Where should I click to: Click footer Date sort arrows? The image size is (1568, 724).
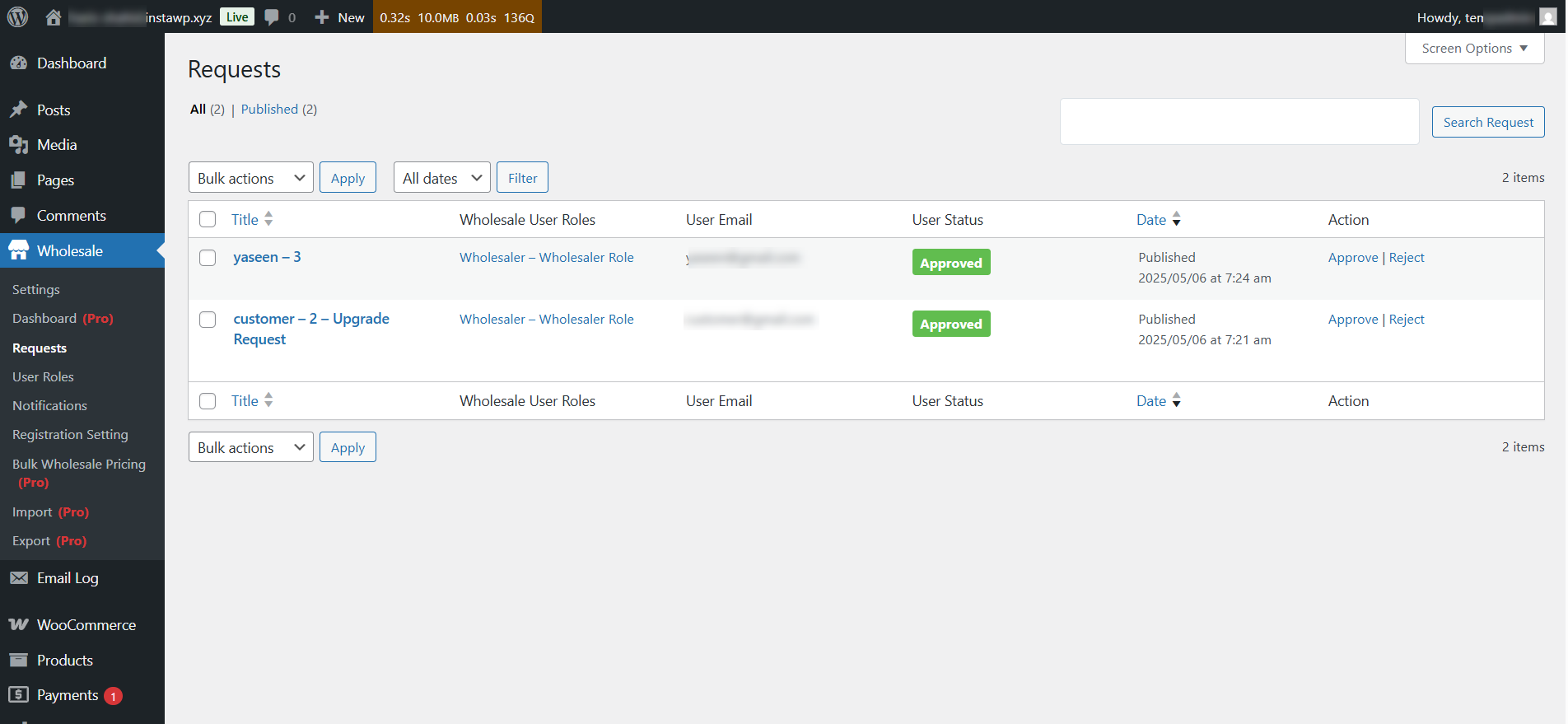(1177, 400)
